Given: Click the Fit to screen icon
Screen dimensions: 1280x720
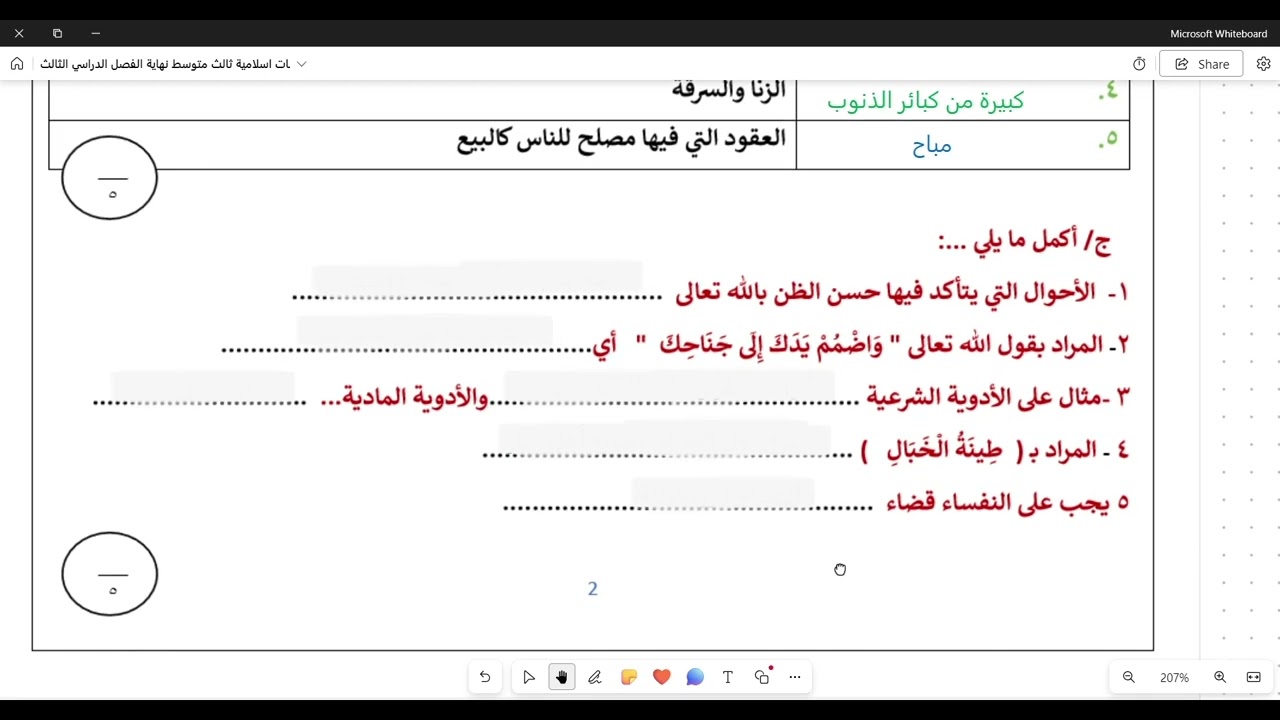Looking at the screenshot, I should pos(1254,677).
